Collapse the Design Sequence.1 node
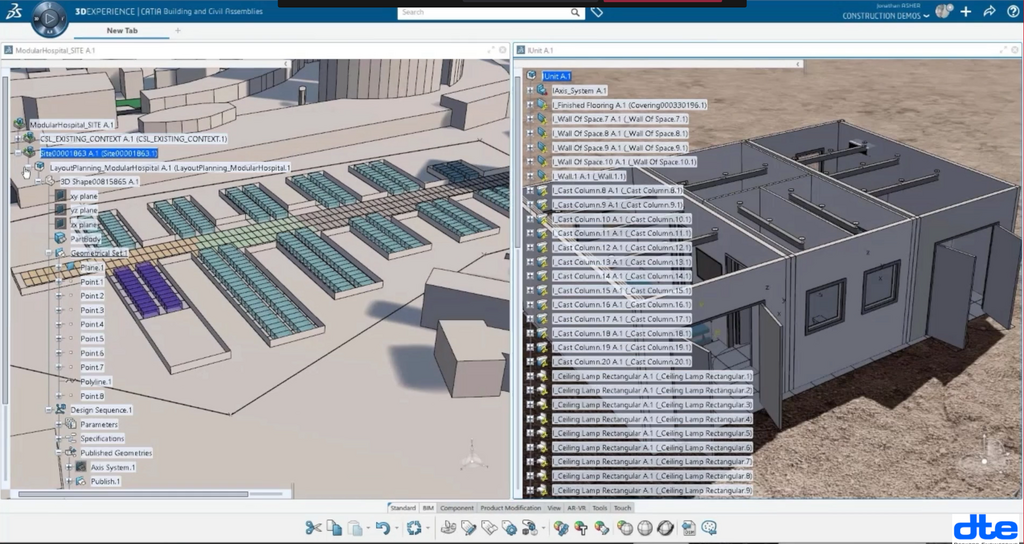The height and width of the screenshot is (544, 1024). 48,410
